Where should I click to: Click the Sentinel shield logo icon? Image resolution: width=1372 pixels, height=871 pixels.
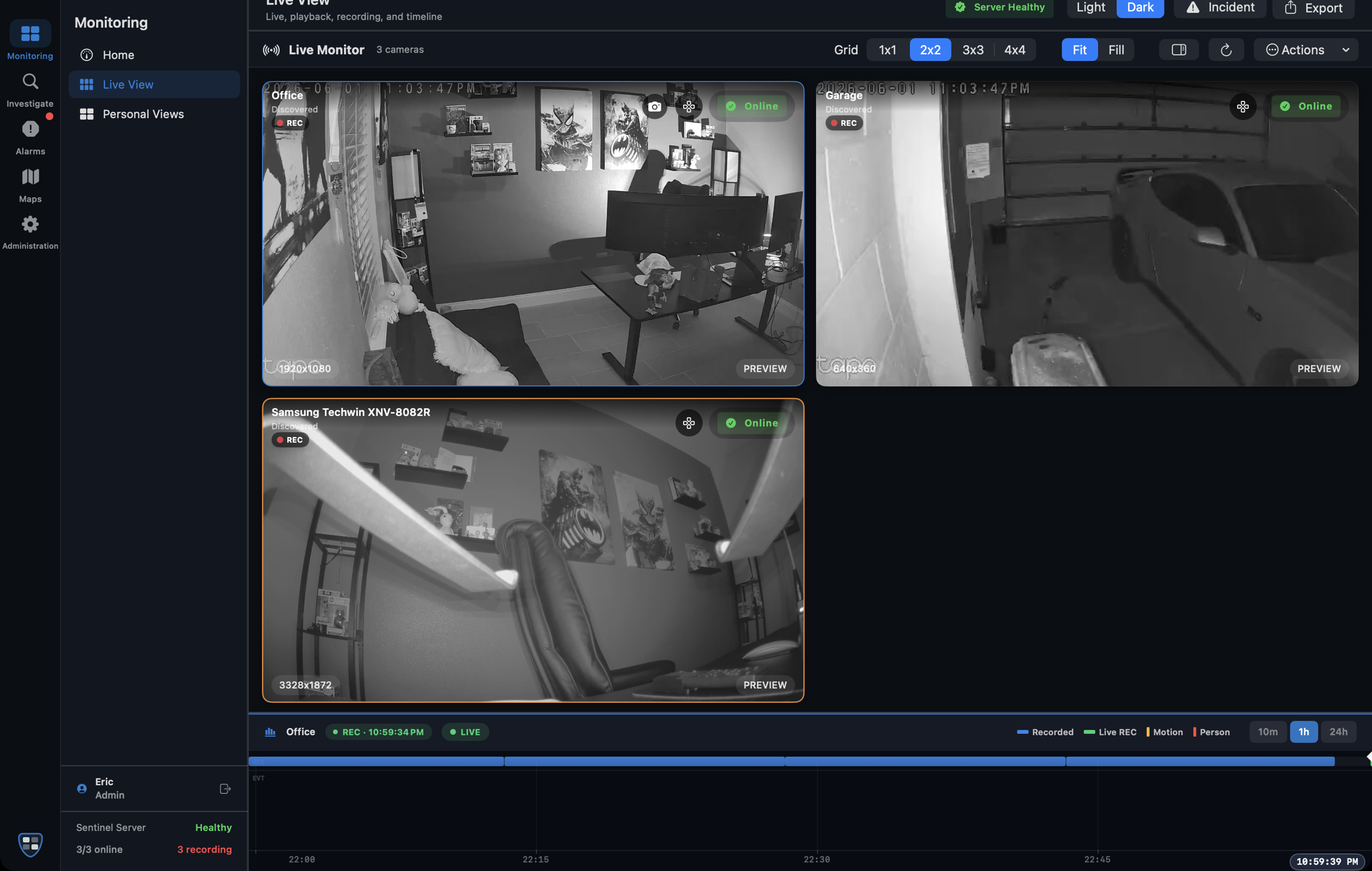click(x=30, y=844)
